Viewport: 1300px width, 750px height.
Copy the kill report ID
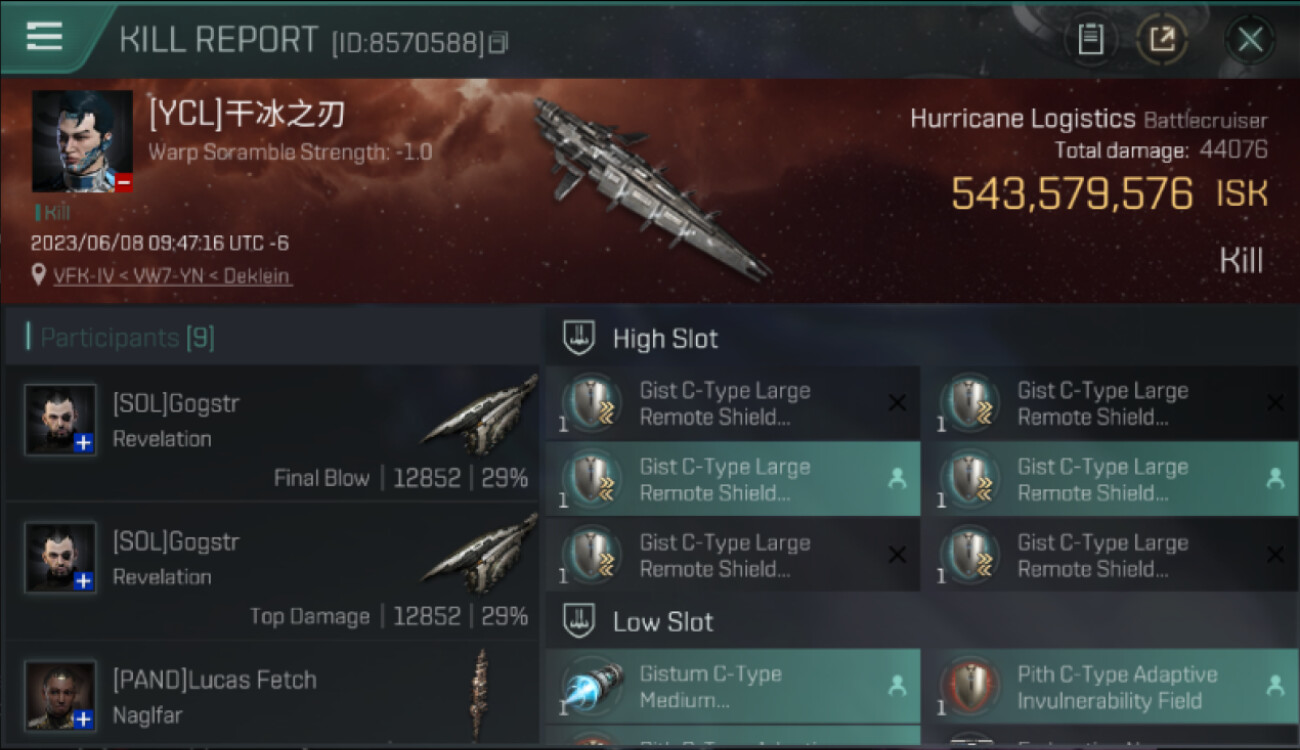(x=498, y=42)
